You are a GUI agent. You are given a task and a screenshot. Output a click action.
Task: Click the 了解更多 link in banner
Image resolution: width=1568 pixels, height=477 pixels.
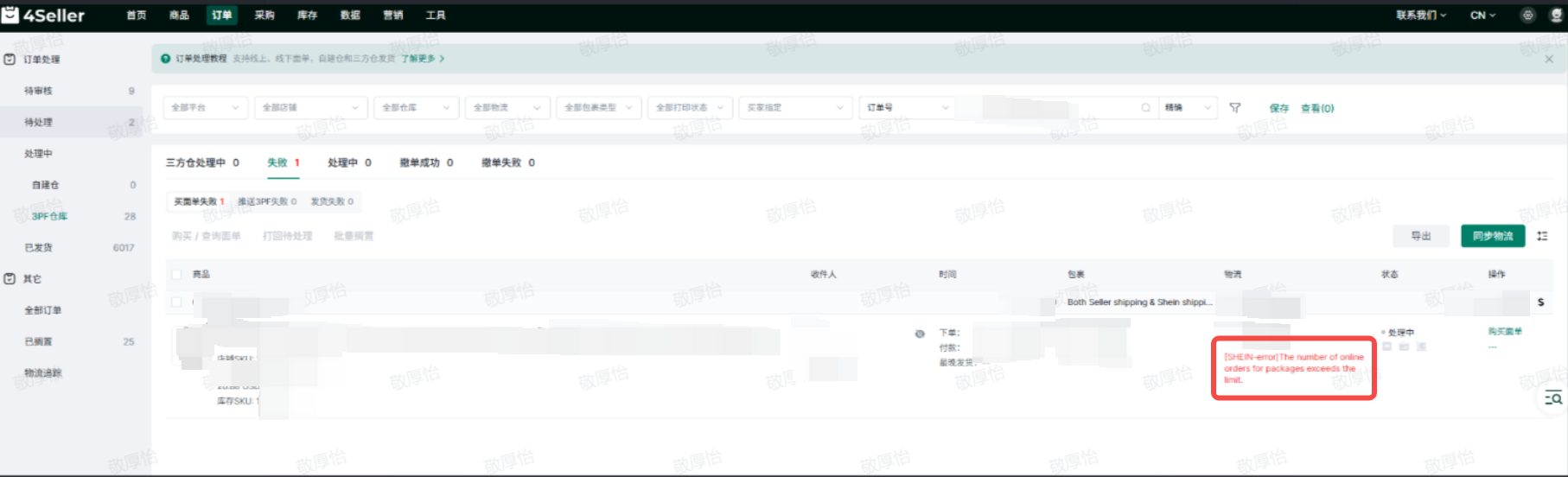click(423, 59)
